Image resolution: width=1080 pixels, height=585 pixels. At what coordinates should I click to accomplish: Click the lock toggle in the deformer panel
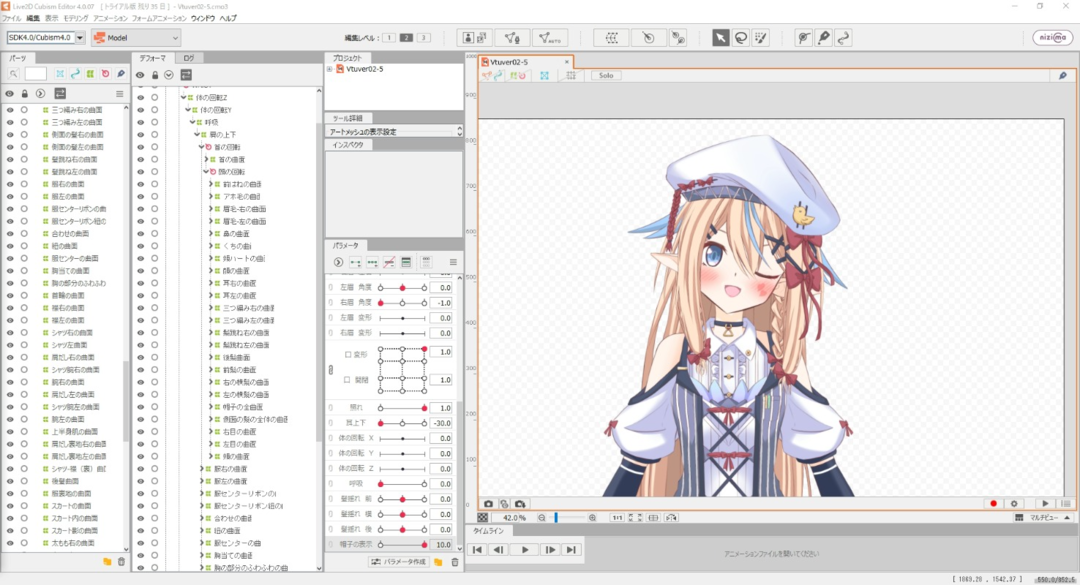point(155,75)
